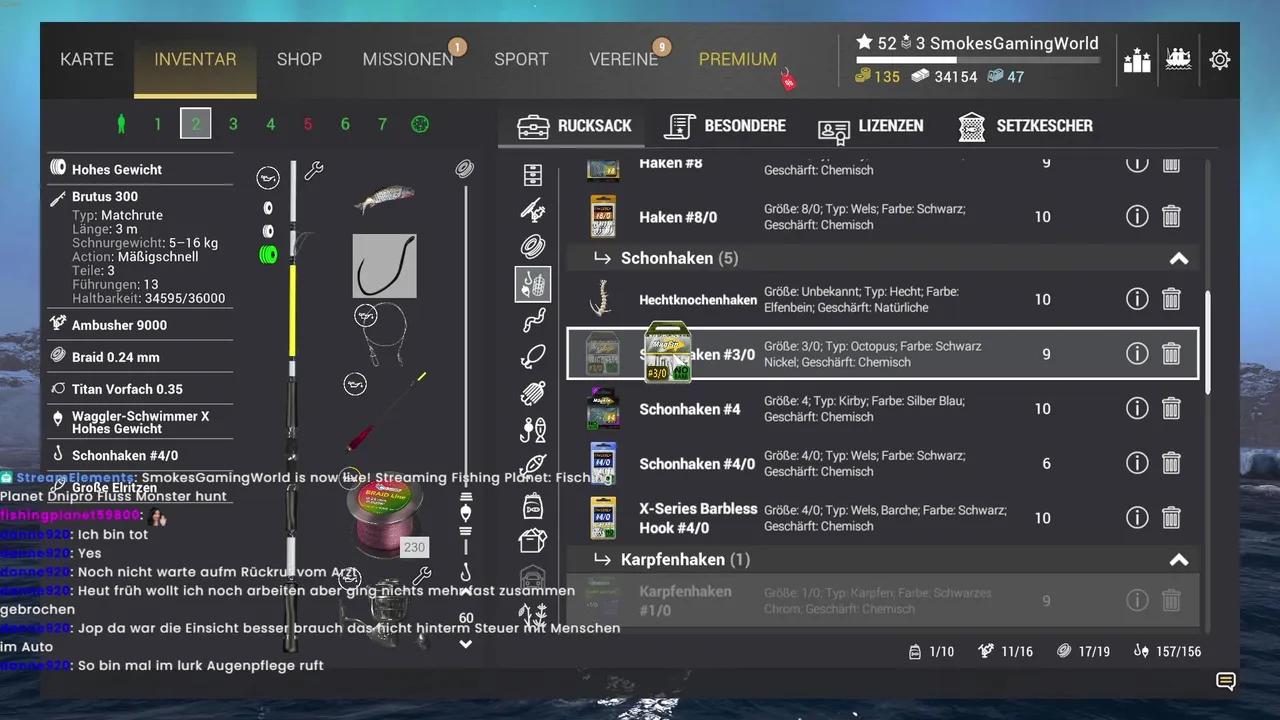Filter inventory by the rods category icon

[533, 211]
